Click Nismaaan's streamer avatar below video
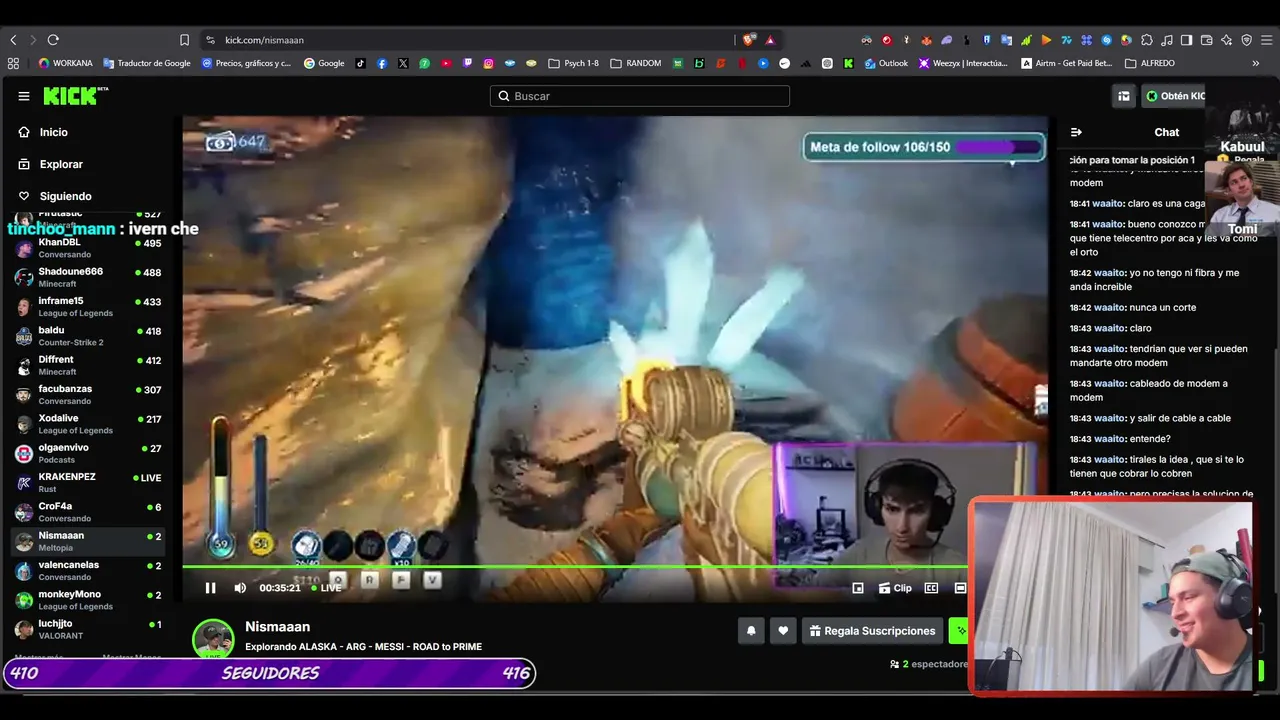The width and height of the screenshot is (1280, 720). point(213,639)
